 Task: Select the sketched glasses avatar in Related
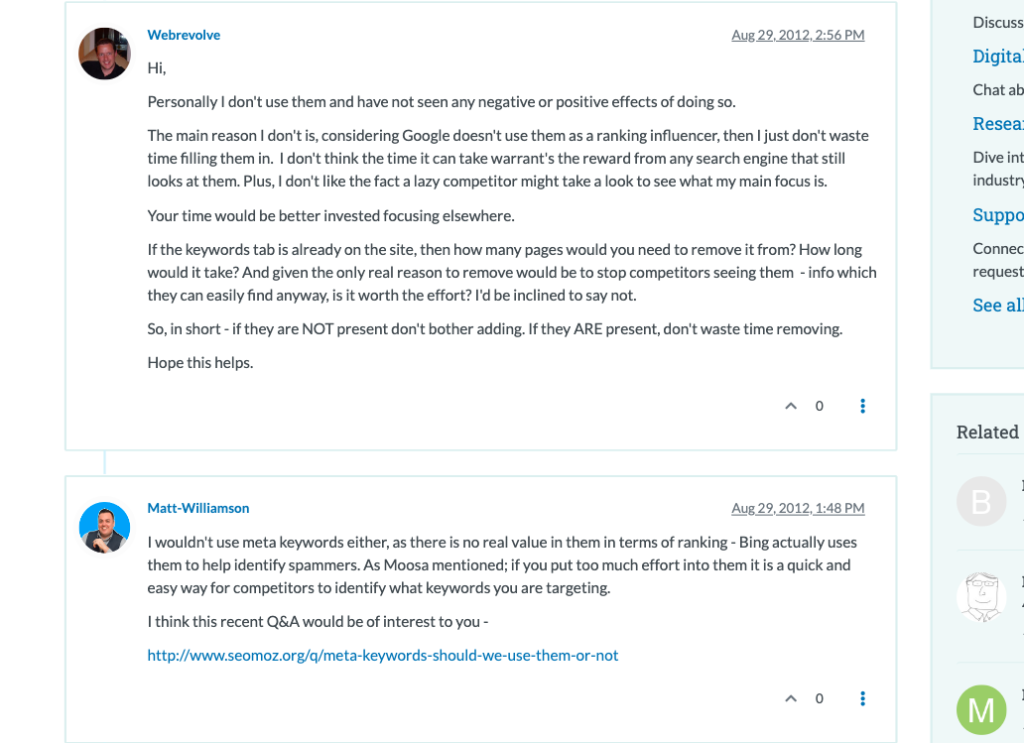982,597
